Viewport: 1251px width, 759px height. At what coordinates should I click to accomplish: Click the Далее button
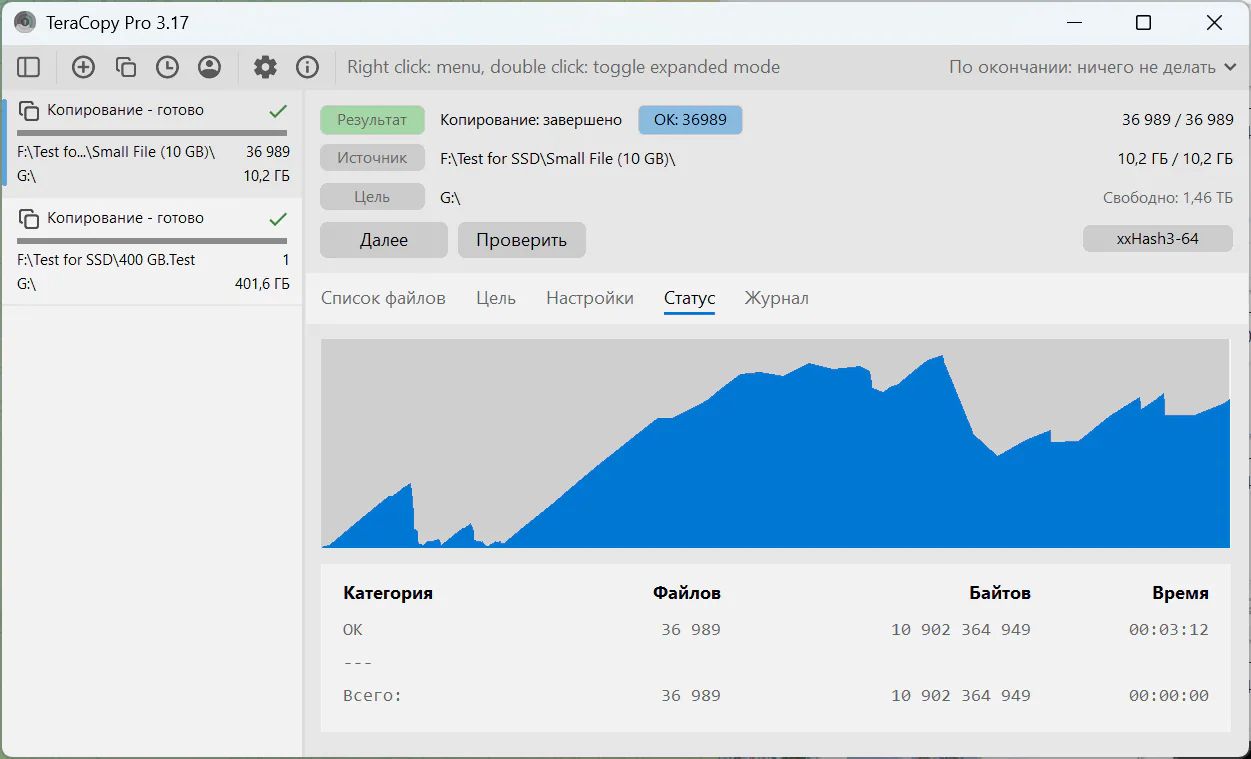coord(384,240)
